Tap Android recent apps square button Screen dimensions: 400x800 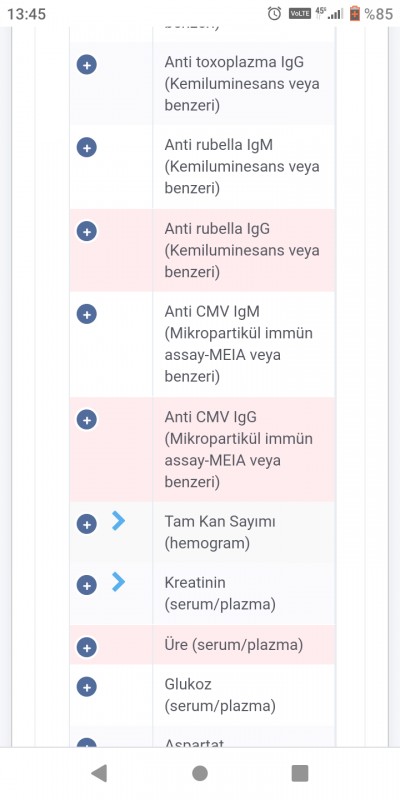coord(300,773)
